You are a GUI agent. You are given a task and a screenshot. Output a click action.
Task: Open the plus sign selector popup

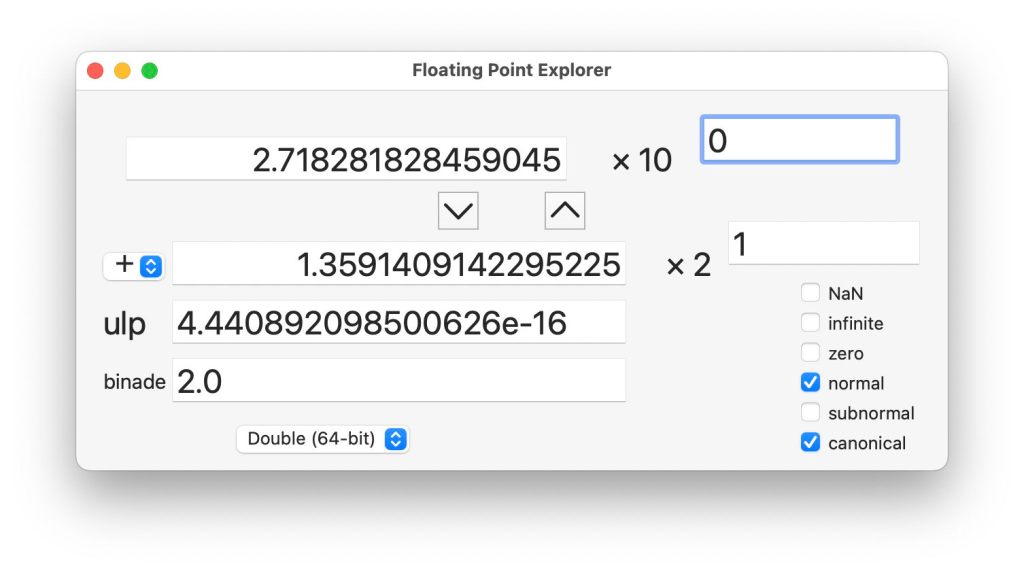click(134, 266)
